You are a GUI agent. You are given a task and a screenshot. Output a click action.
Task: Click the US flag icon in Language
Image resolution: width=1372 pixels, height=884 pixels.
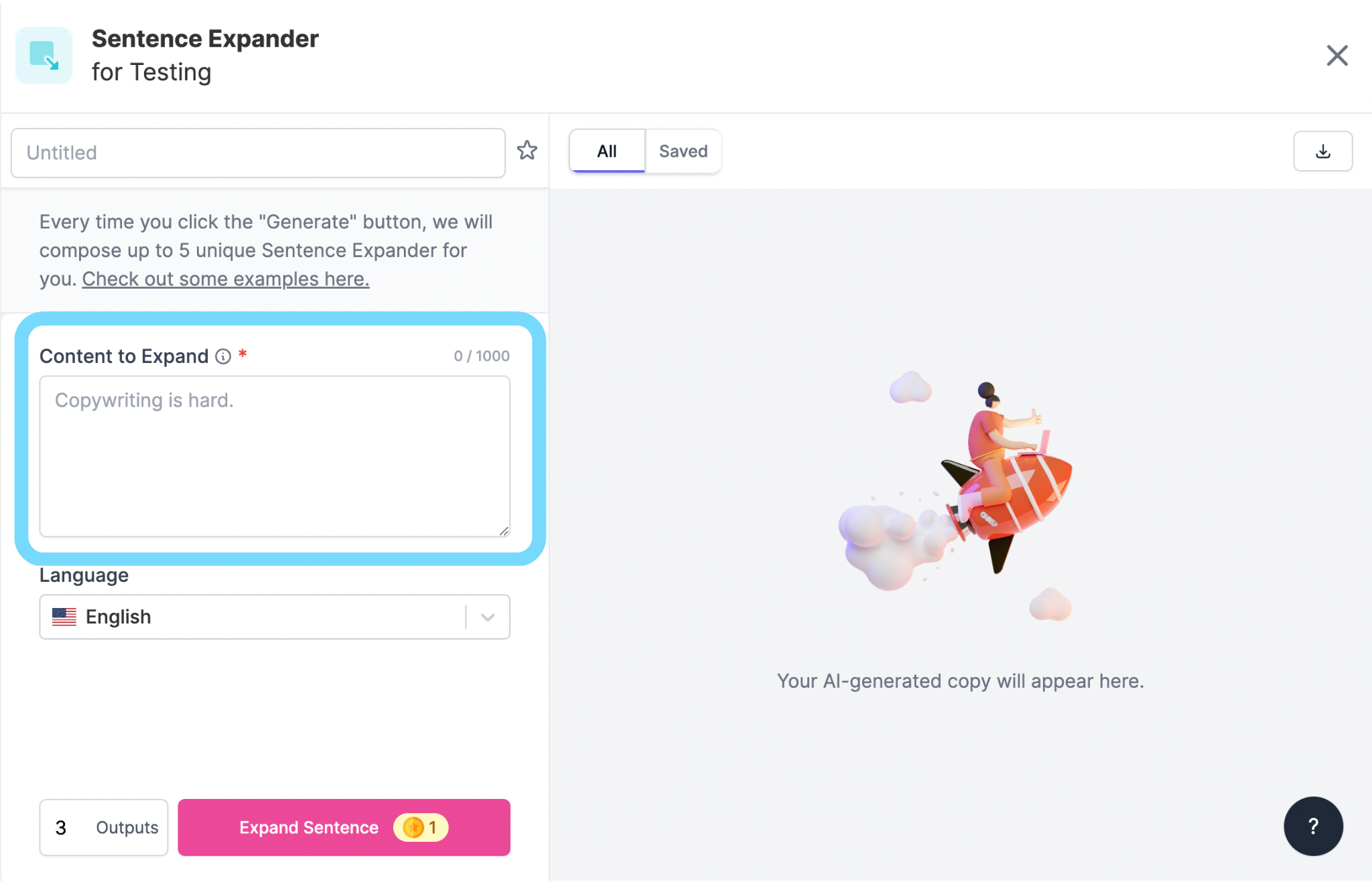(64, 617)
